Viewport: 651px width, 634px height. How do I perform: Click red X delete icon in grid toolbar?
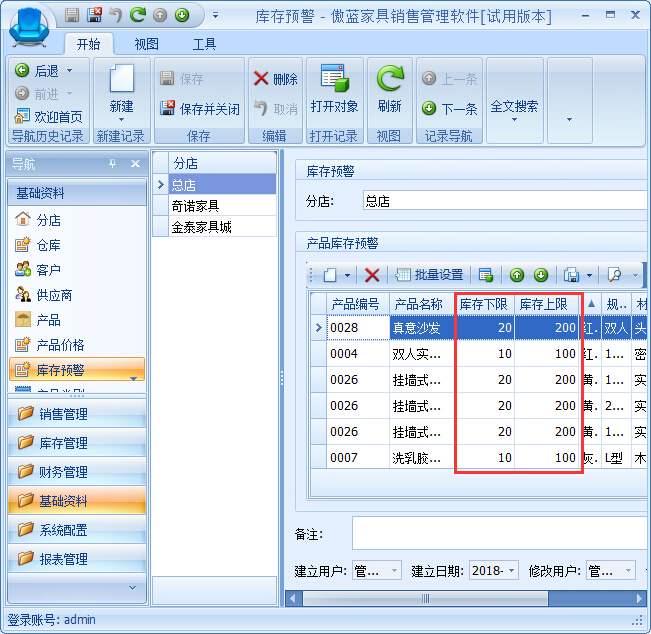coord(372,275)
